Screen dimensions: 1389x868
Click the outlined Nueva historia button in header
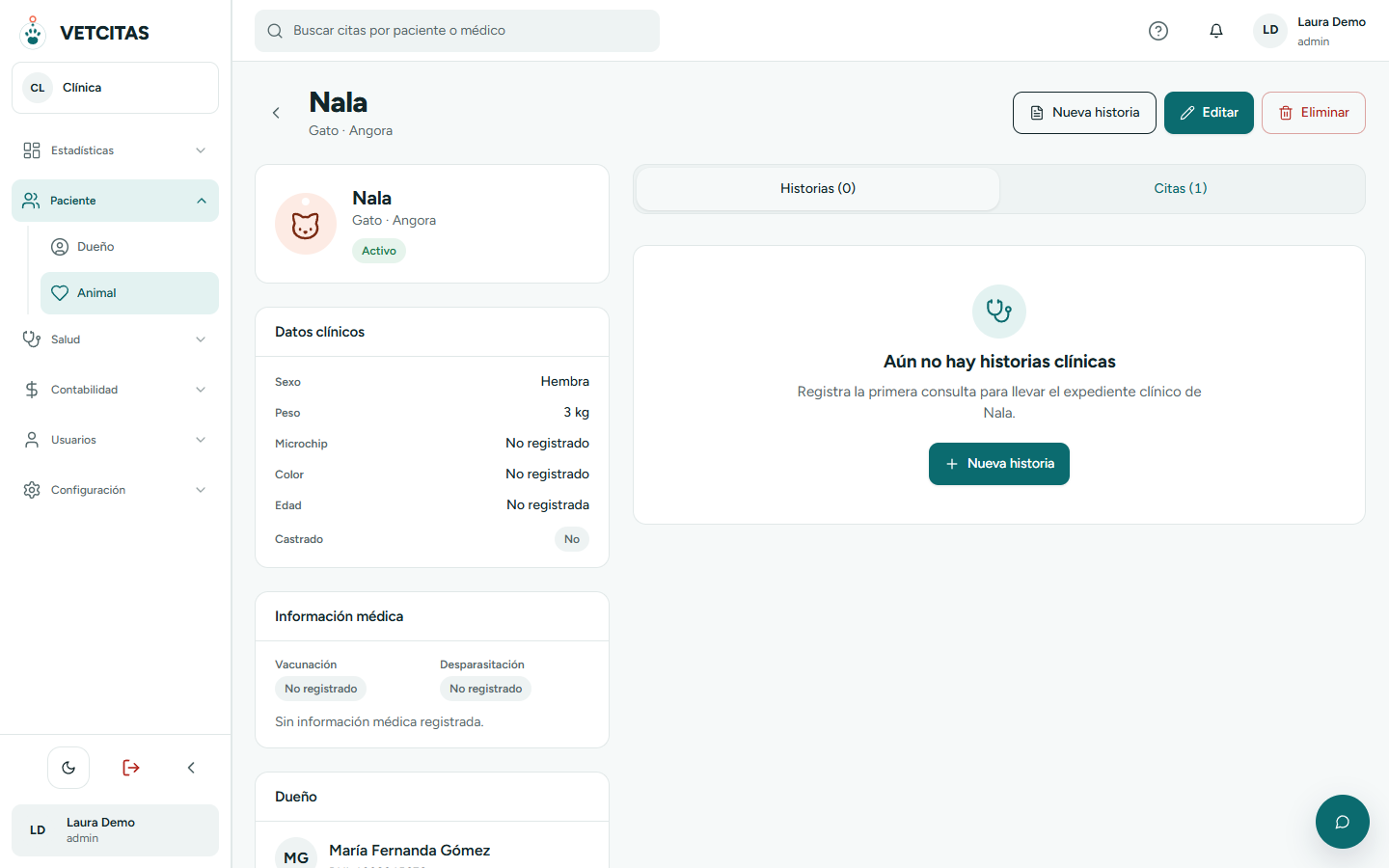click(x=1084, y=113)
